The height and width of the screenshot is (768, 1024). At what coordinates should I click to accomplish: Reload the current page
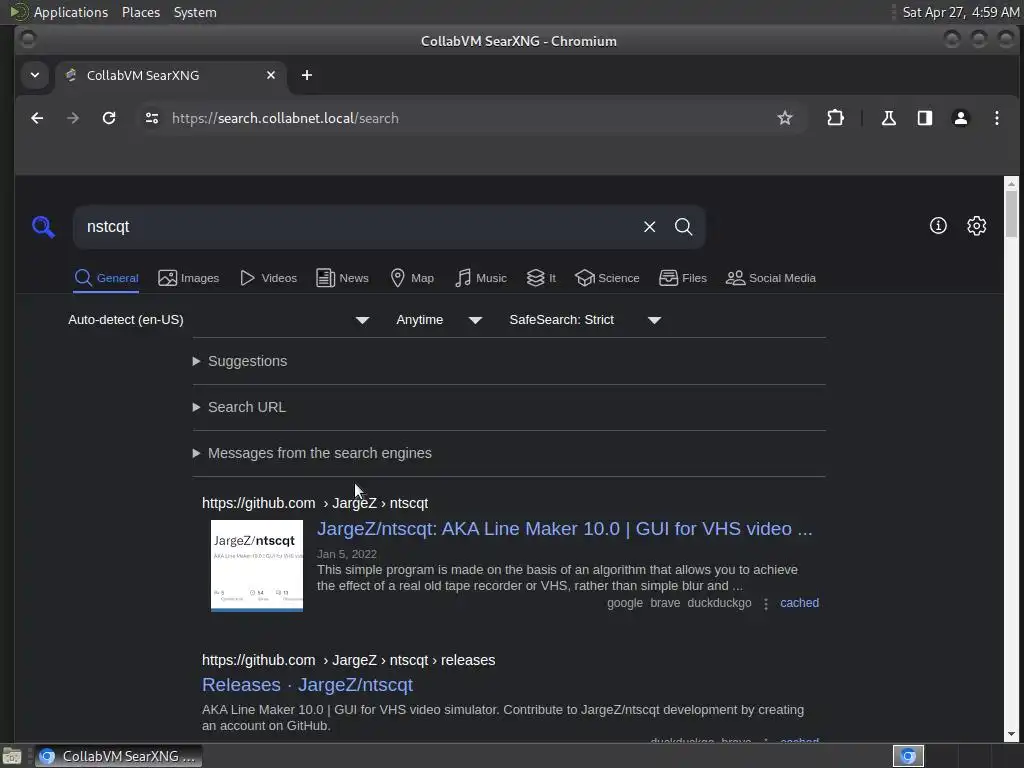[109, 118]
